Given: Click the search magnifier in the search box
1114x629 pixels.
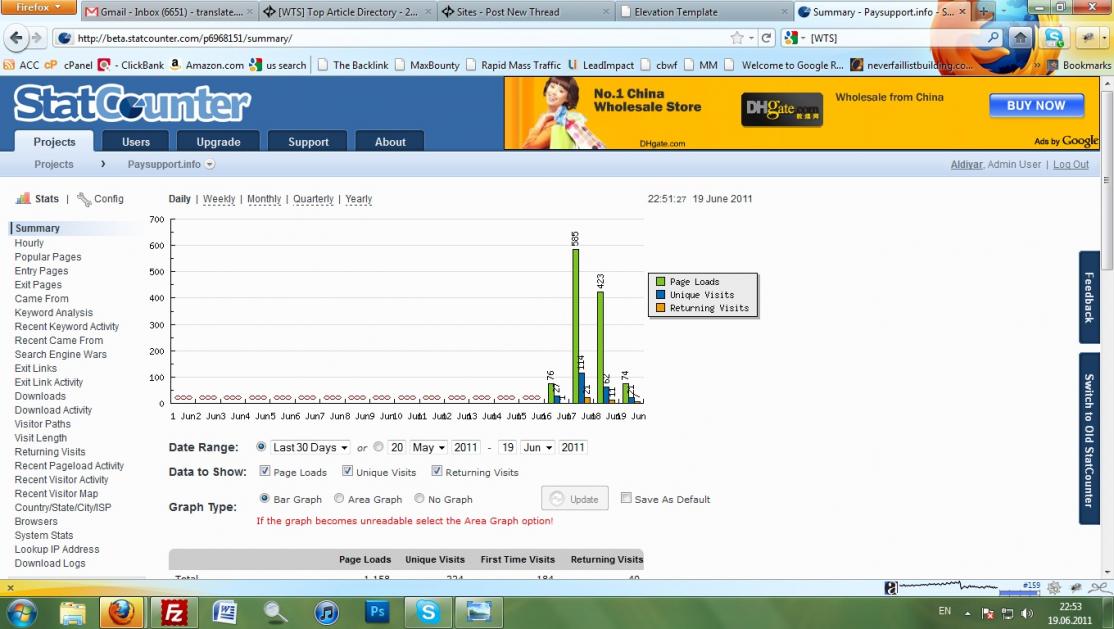Looking at the screenshot, I should [x=993, y=38].
